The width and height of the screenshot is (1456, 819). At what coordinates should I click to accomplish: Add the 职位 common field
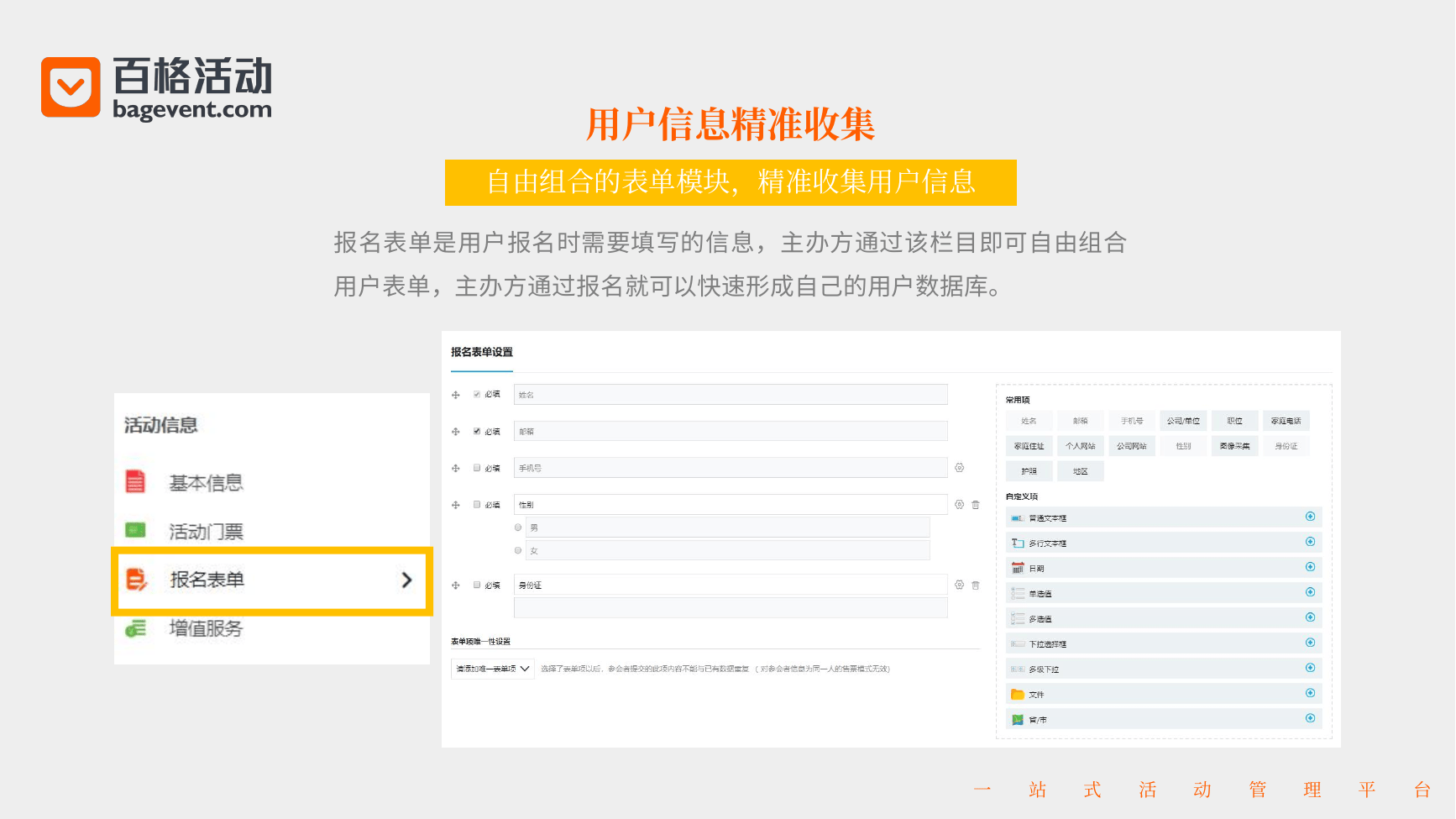(1234, 421)
